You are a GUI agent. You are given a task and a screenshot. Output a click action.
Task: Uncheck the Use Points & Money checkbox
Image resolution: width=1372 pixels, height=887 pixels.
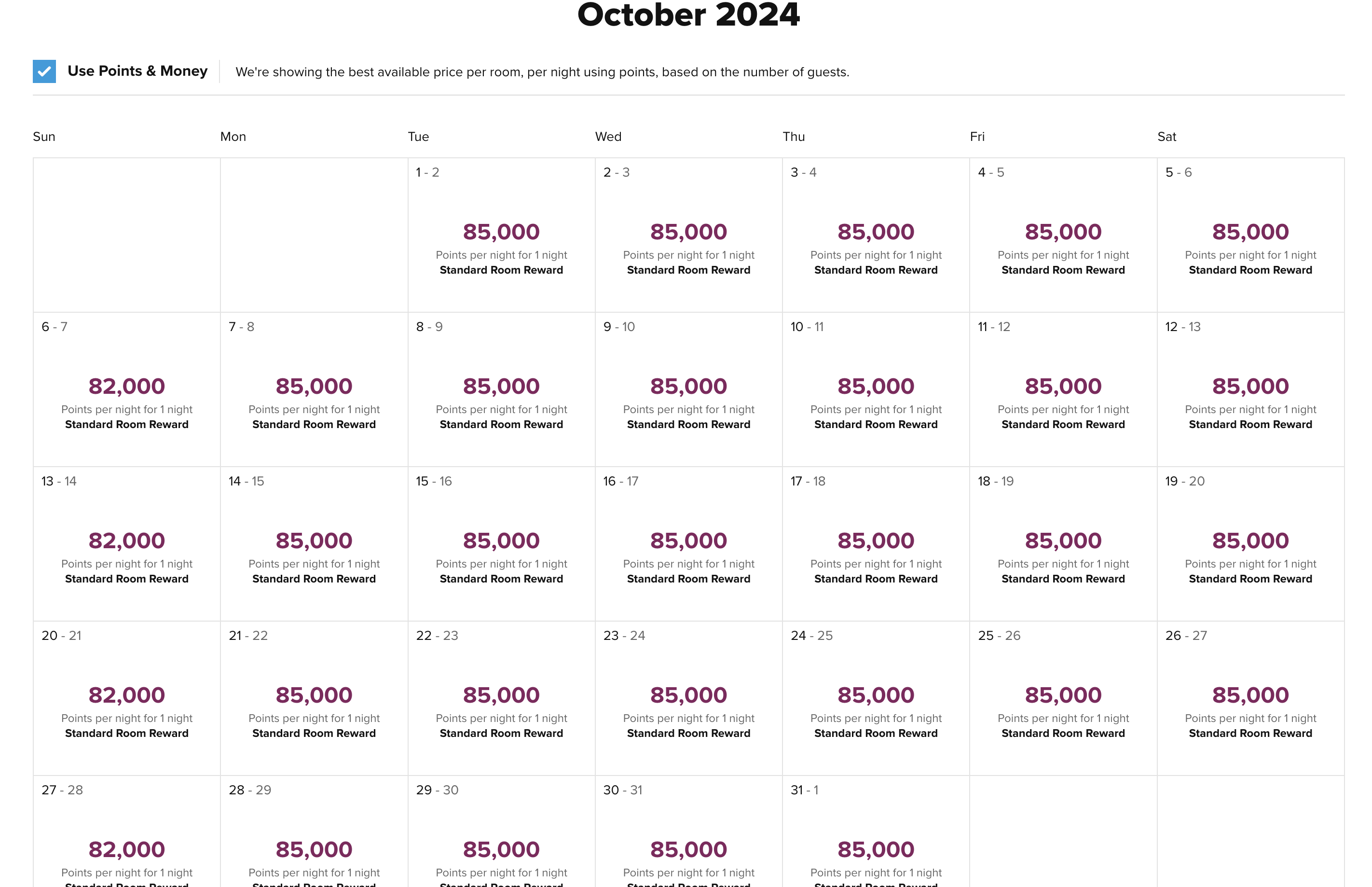(44, 71)
